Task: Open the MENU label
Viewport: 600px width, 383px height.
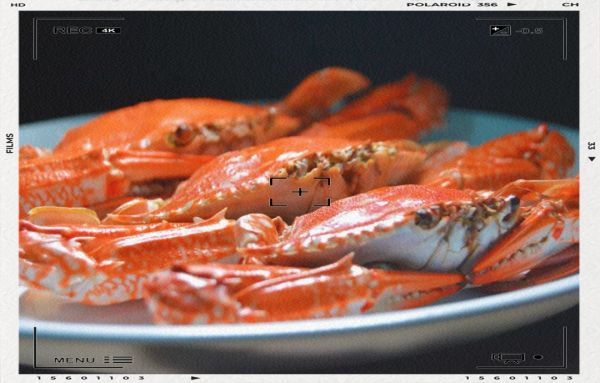Action: (x=75, y=360)
